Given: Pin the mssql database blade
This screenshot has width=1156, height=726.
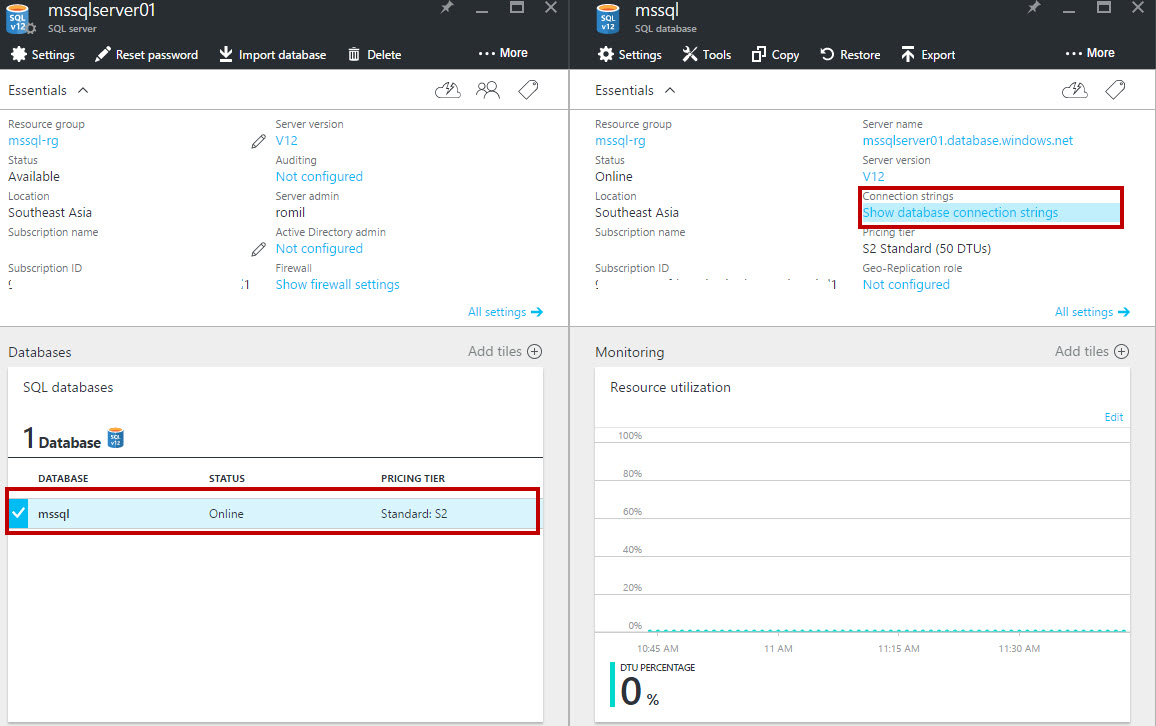Looking at the screenshot, I should [1034, 7].
